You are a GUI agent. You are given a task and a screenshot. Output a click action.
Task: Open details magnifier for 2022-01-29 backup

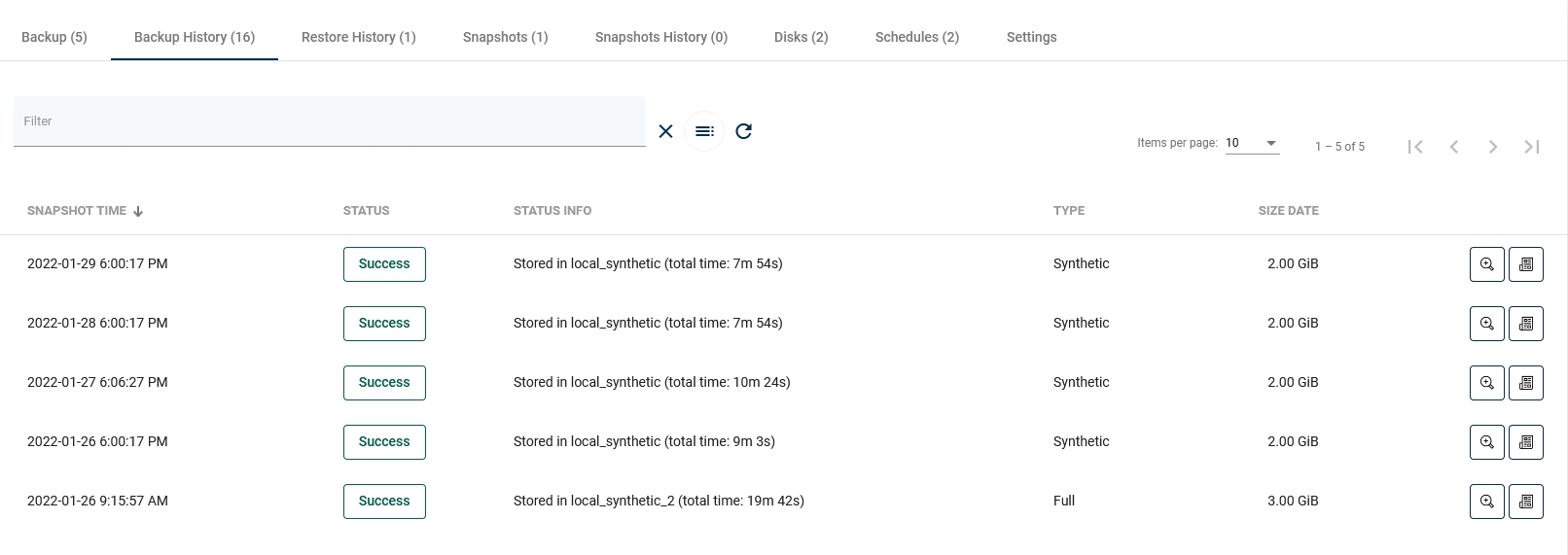point(1486,264)
